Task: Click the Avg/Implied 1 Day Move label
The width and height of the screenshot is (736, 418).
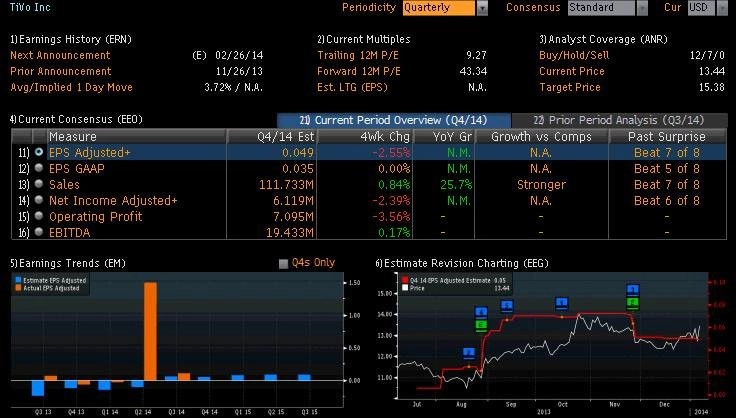Action: click(x=71, y=87)
